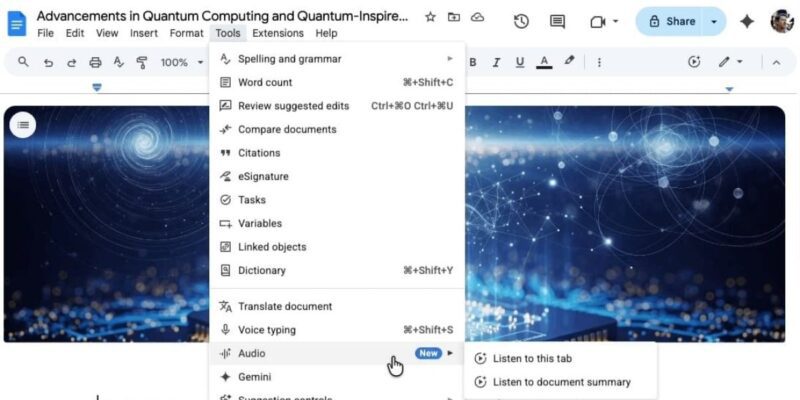Click the Google Docs home icon
The width and height of the screenshot is (800, 400).
(x=16, y=24)
